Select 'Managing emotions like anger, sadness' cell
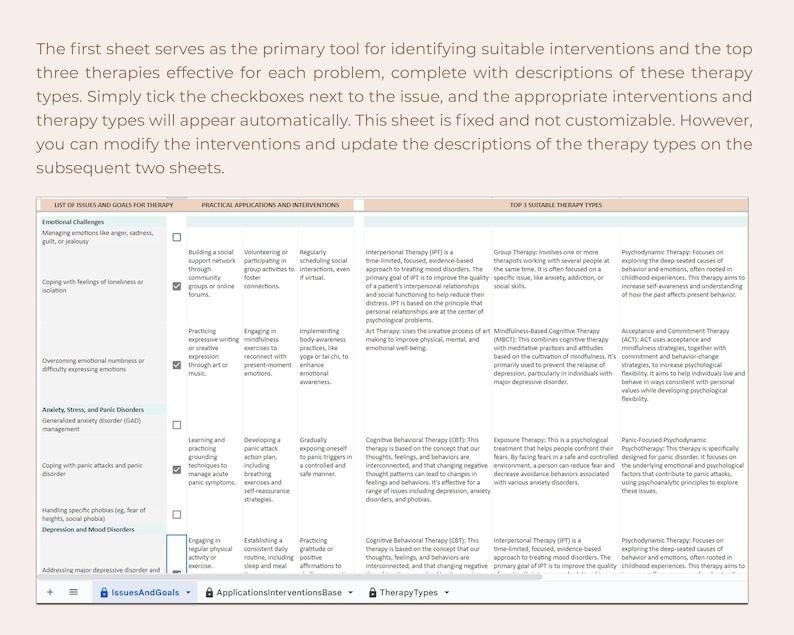 (103, 237)
